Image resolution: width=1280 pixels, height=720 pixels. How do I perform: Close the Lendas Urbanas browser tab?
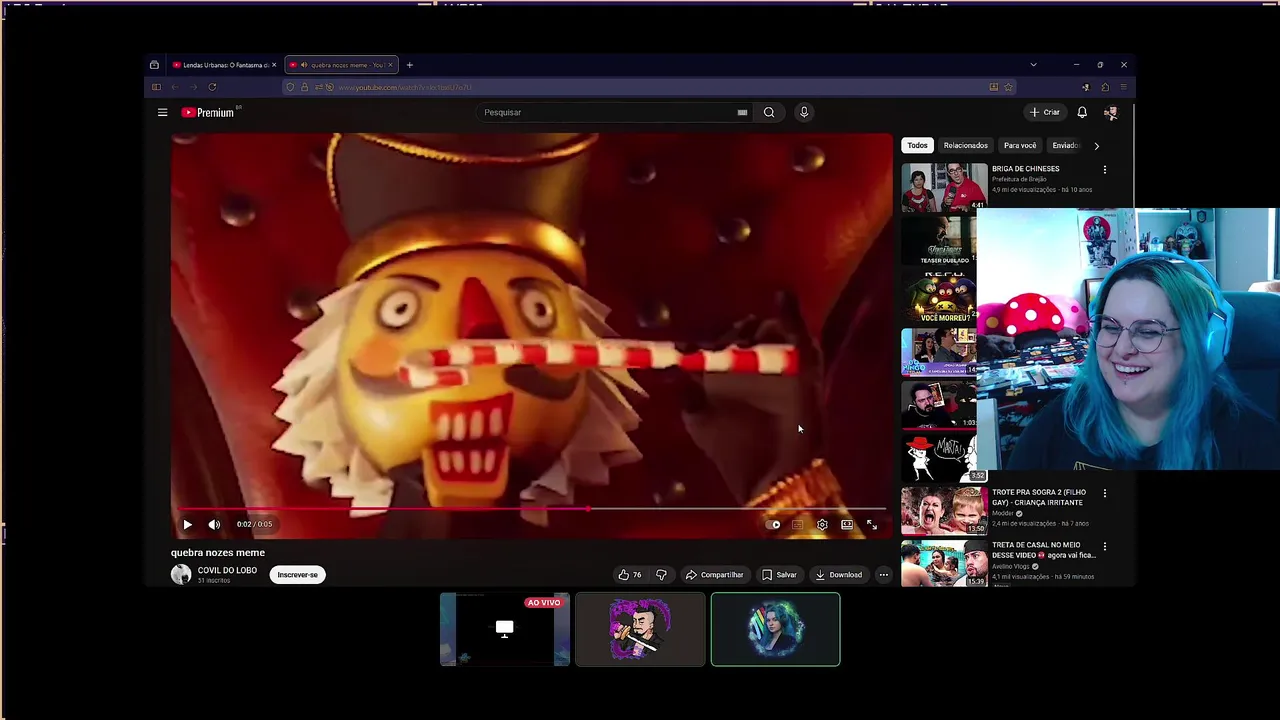pyautogui.click(x=274, y=65)
